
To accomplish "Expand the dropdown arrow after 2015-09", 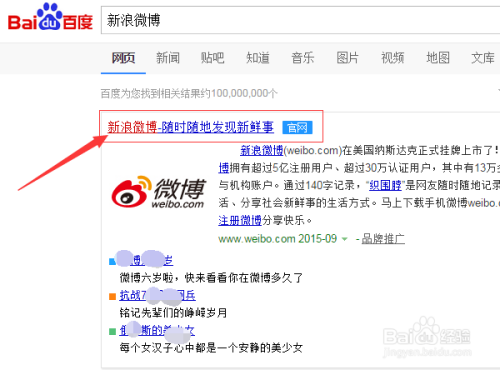I will coord(345,239).
